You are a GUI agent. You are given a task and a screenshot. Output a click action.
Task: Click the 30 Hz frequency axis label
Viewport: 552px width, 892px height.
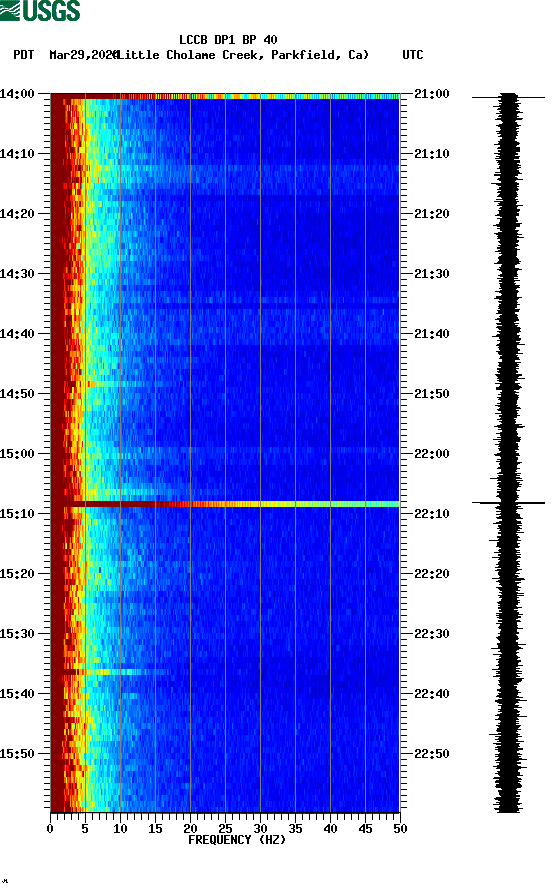(260, 829)
